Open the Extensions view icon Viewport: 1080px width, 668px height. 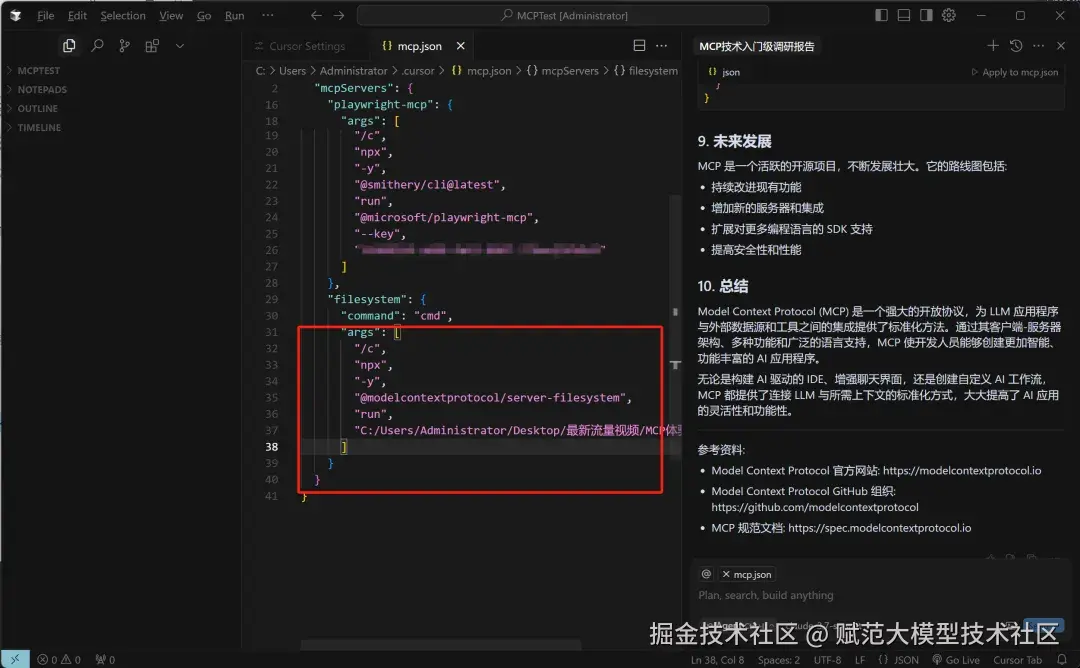coord(152,45)
